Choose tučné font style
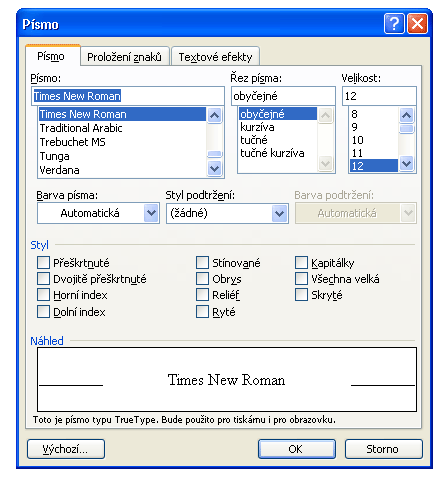Screen dimensions: 445x479 point(278,140)
